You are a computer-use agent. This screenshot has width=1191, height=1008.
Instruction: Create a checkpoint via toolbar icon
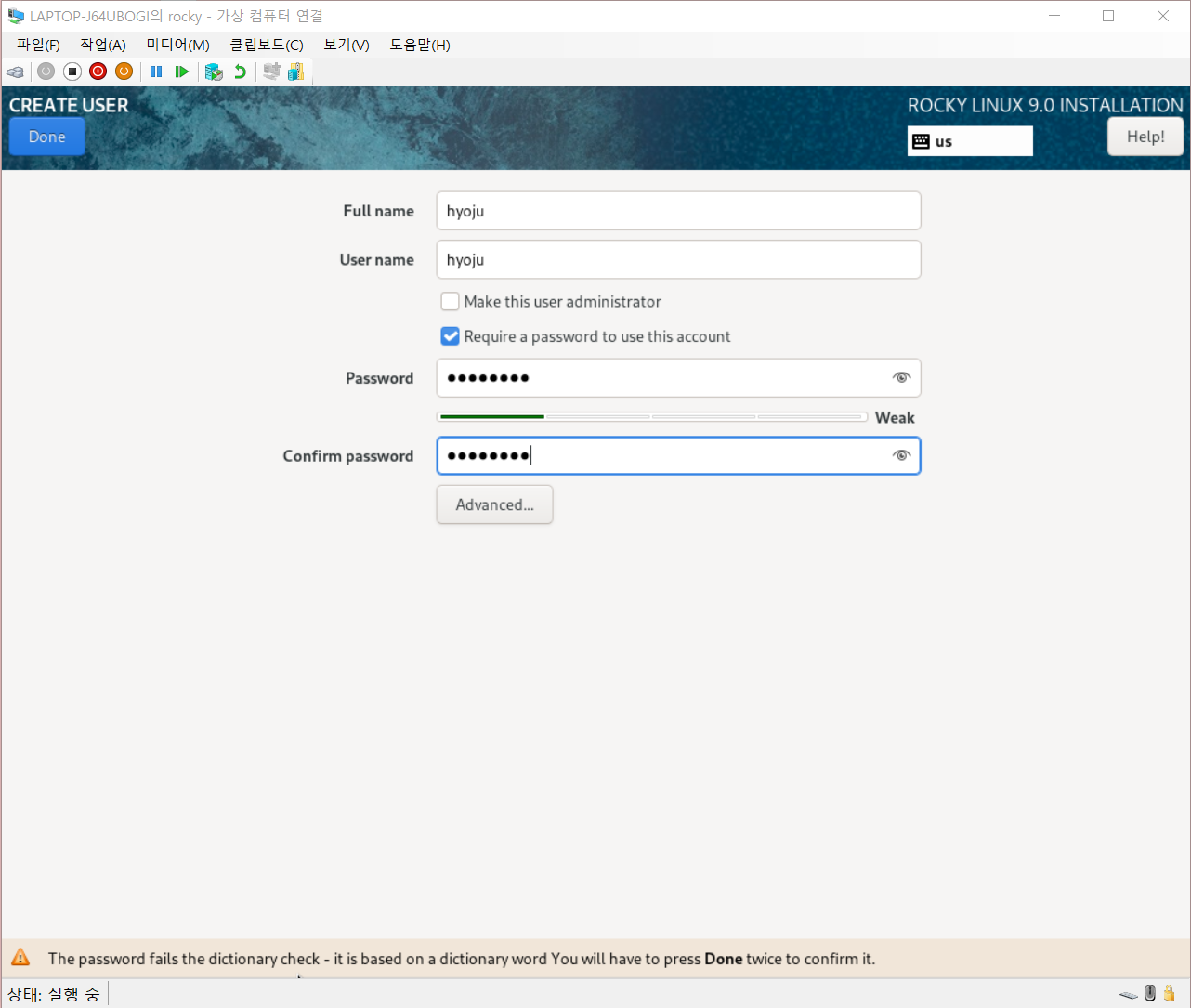click(214, 72)
